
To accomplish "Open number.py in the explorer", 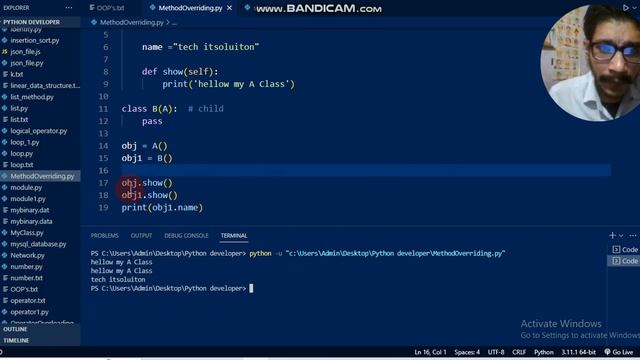I will 26,267.
